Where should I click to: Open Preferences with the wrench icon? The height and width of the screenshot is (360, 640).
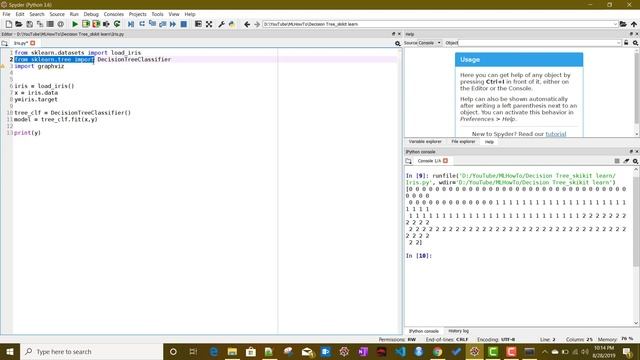tap(221, 24)
